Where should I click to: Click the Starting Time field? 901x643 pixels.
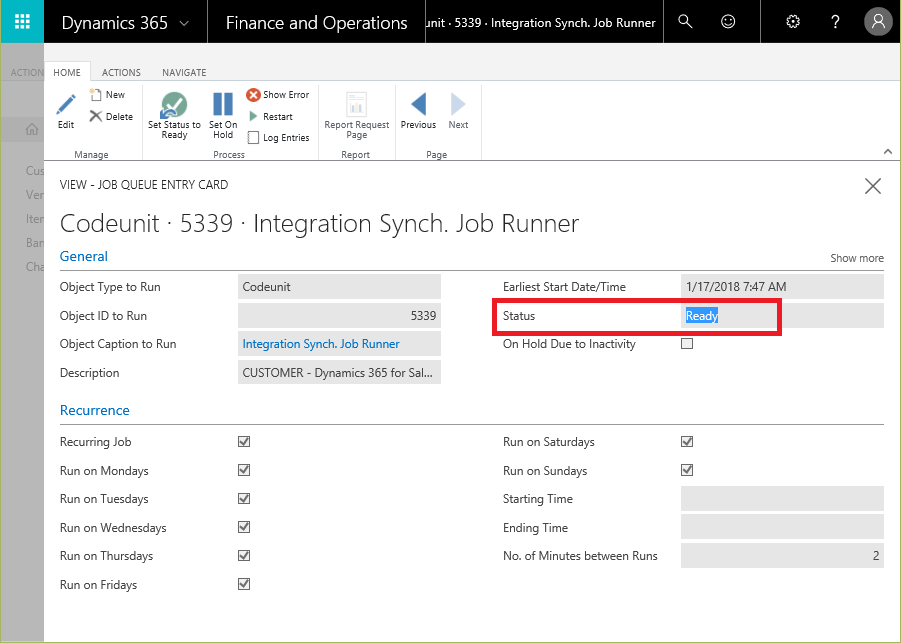782,498
